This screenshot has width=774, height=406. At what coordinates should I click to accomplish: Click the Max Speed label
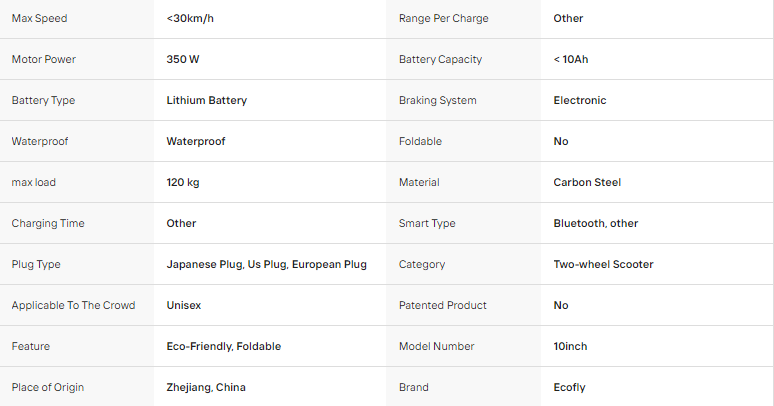coord(39,18)
